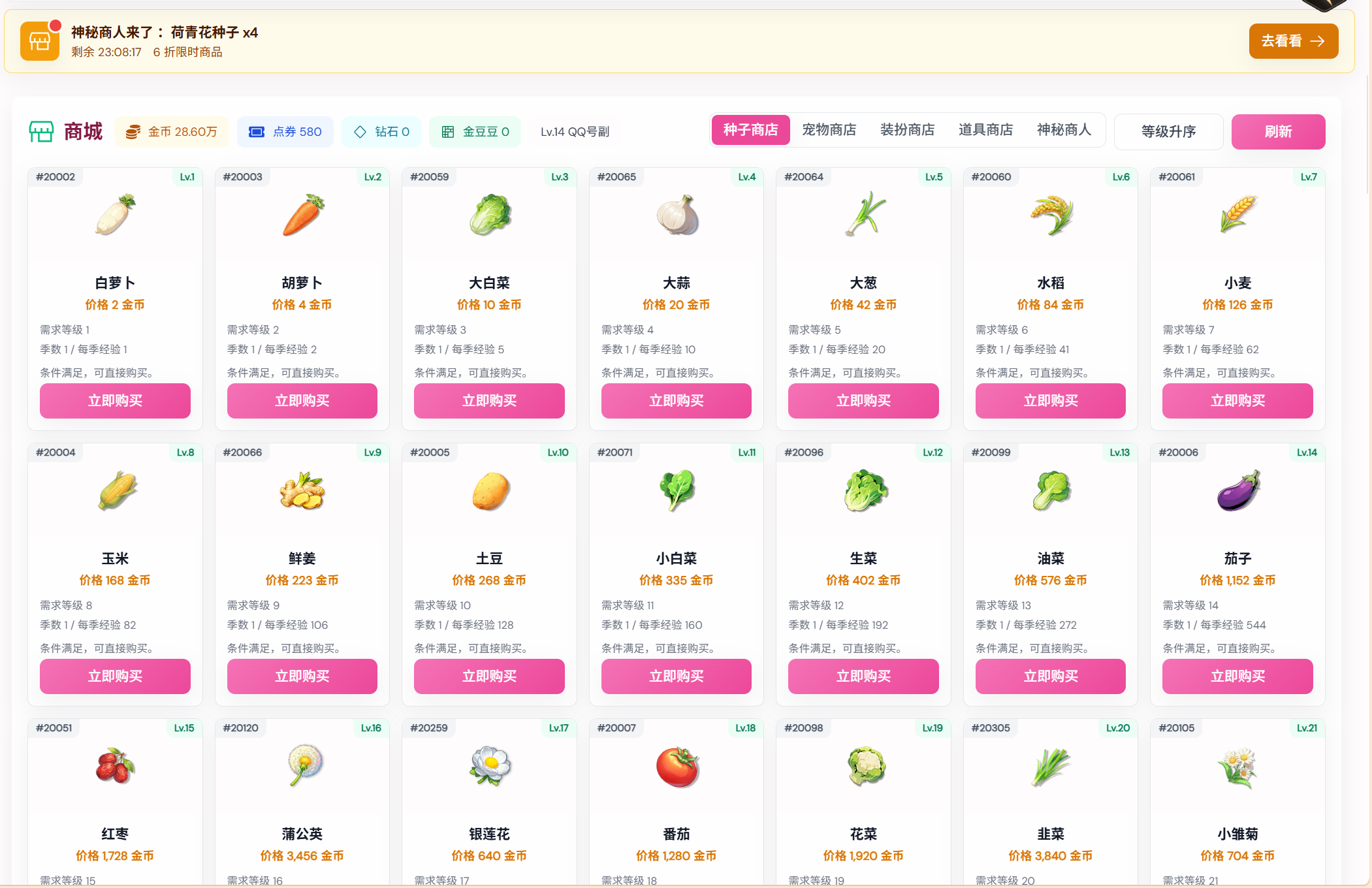Click the 小麦 wheat image

pyautogui.click(x=1238, y=215)
